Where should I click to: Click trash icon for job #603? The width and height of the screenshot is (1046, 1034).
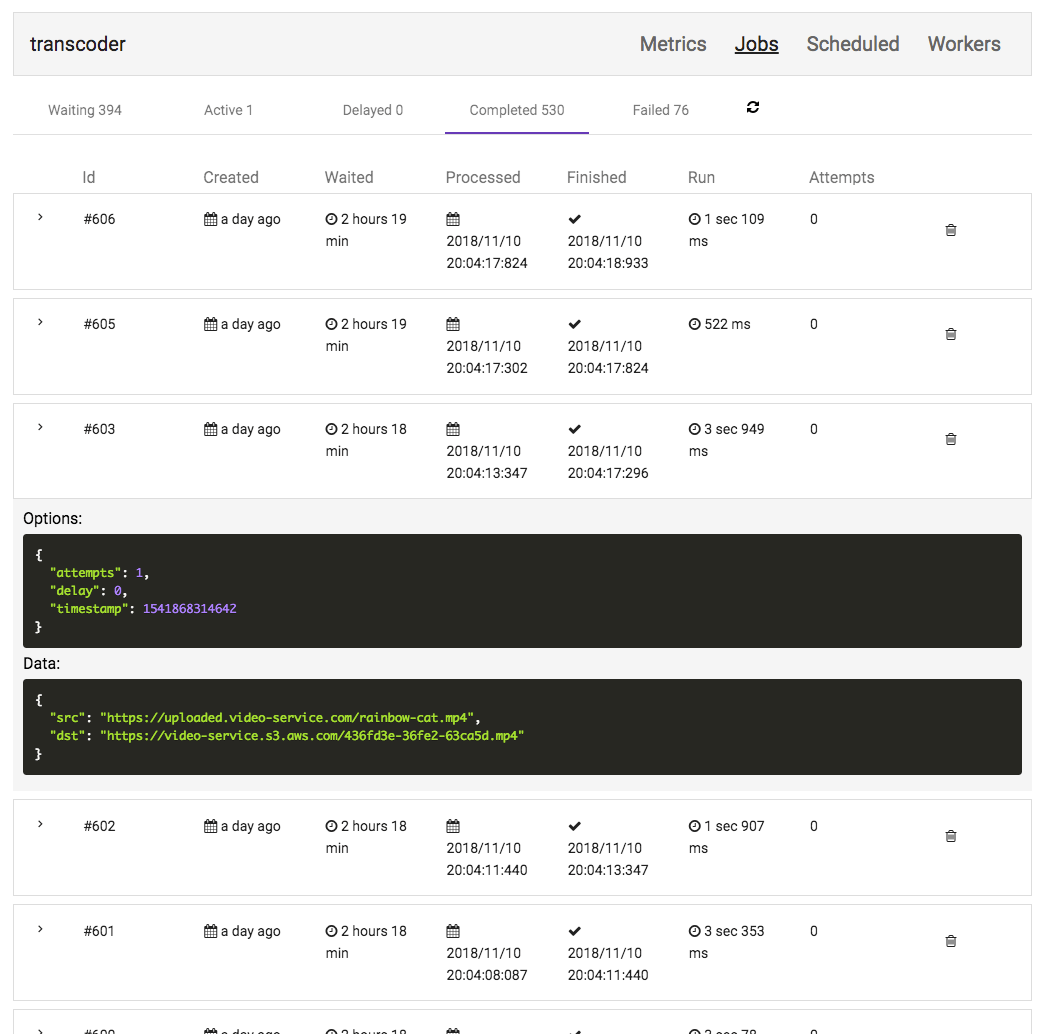[951, 439]
